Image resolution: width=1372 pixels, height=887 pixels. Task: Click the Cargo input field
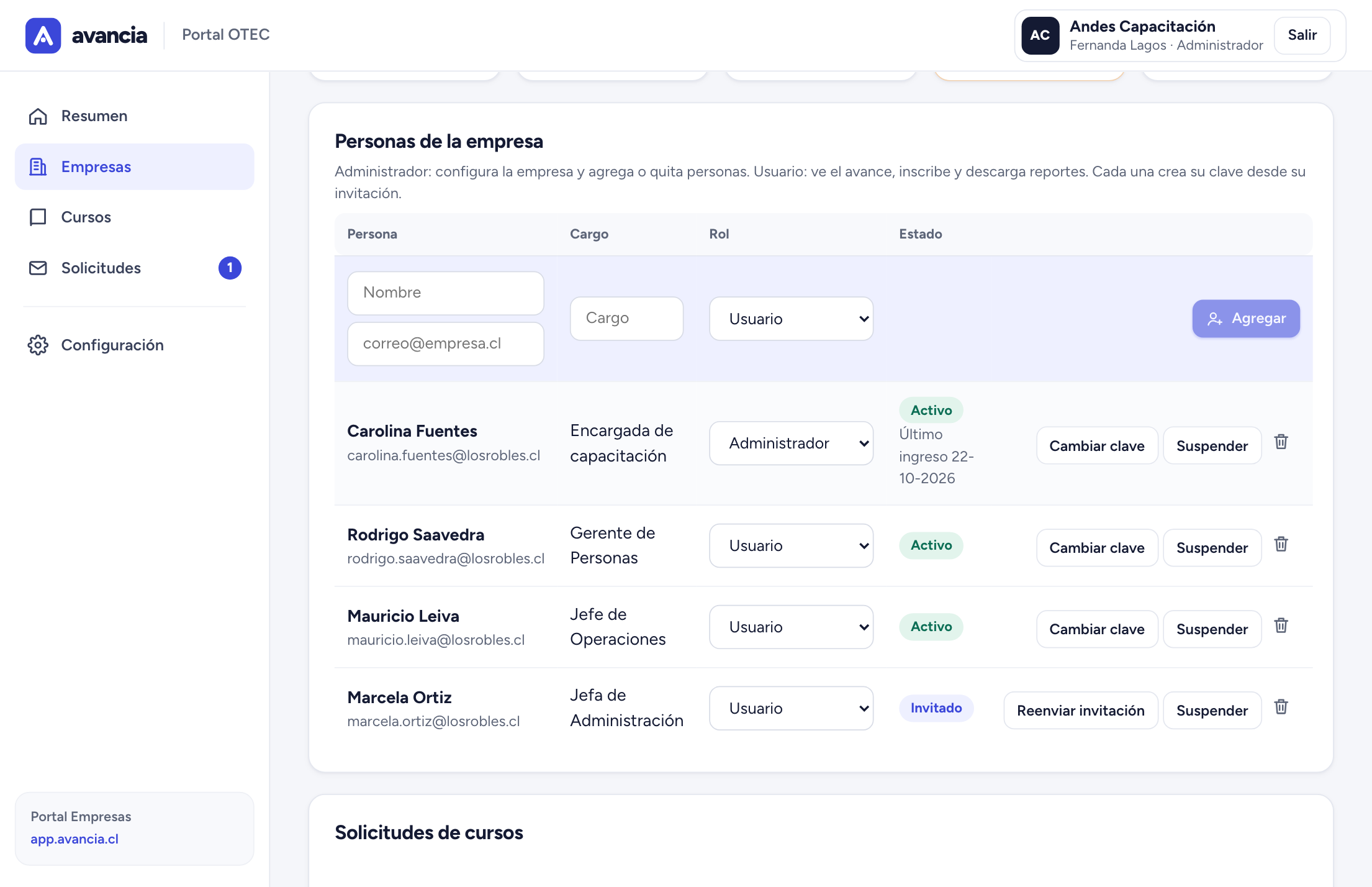(x=626, y=319)
